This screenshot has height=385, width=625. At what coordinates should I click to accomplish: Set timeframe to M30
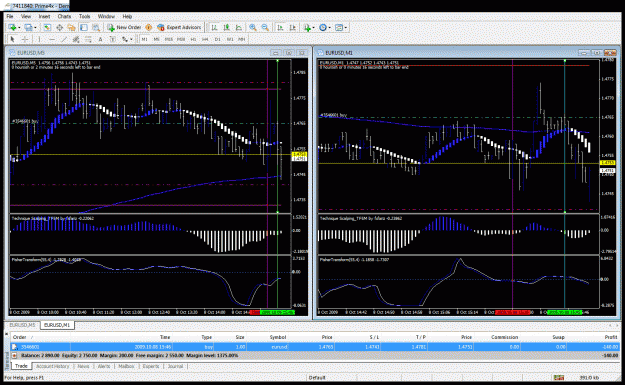coord(181,39)
